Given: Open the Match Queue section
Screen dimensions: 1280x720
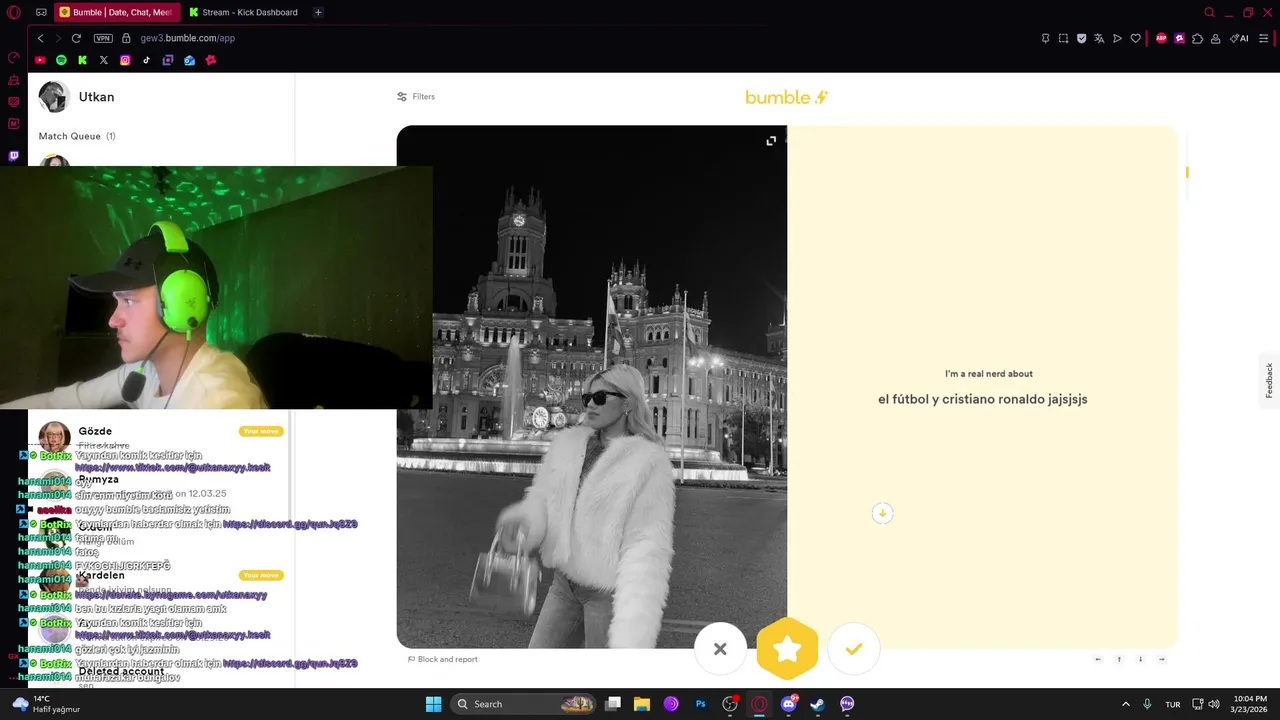Looking at the screenshot, I should click(77, 136).
